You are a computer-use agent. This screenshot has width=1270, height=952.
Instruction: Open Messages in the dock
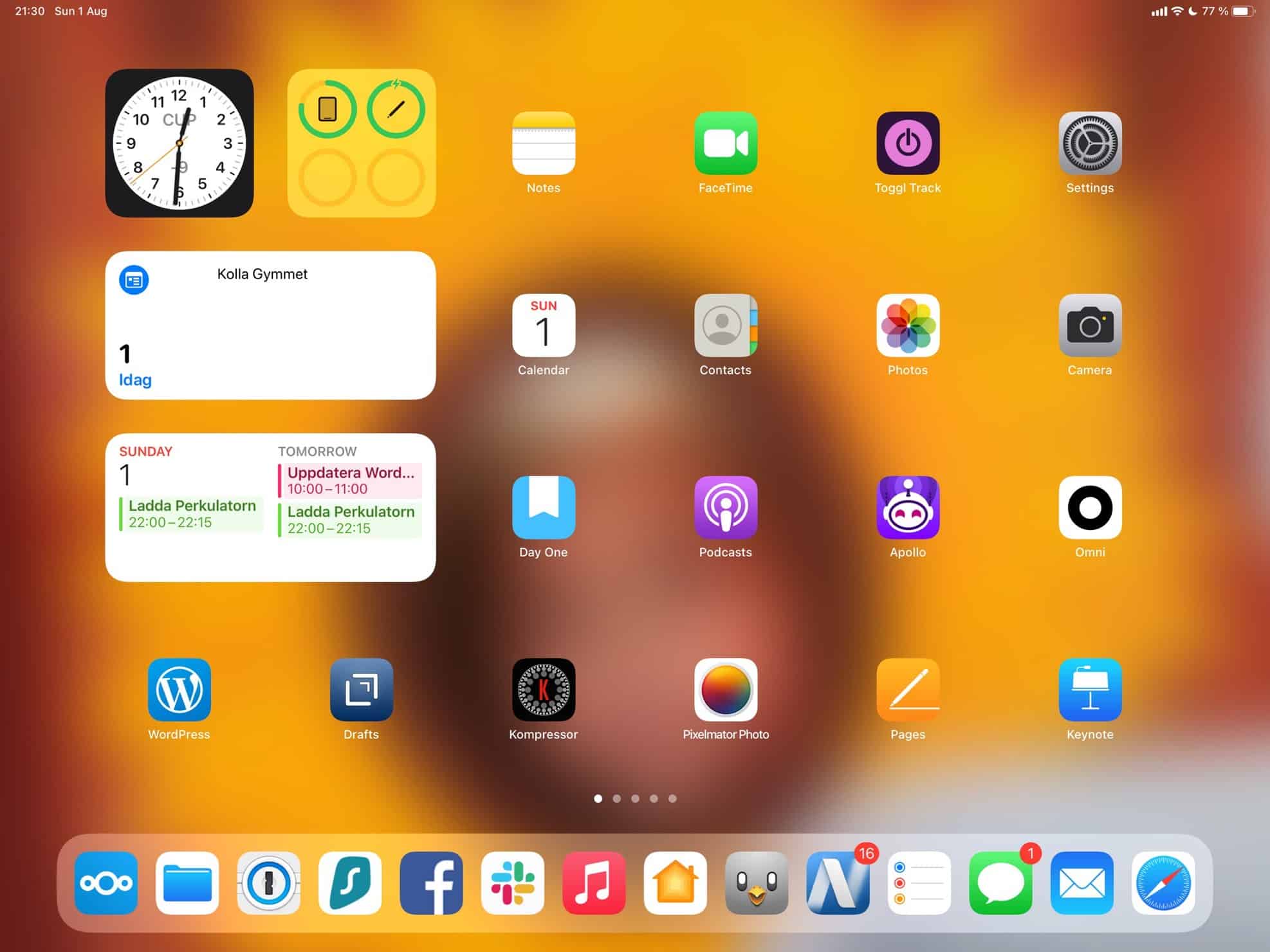(x=1000, y=883)
